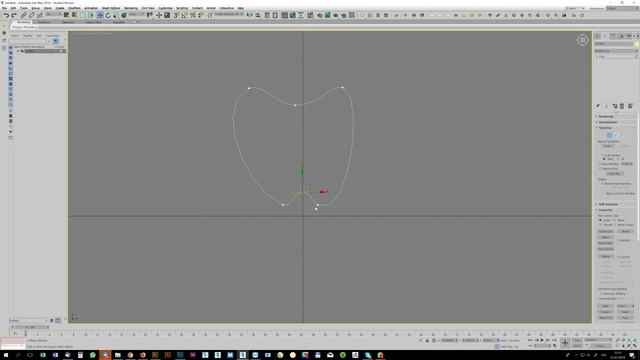The height and width of the screenshot is (360, 640).
Task: Choose the Select Object tool
Action: click(66, 15)
